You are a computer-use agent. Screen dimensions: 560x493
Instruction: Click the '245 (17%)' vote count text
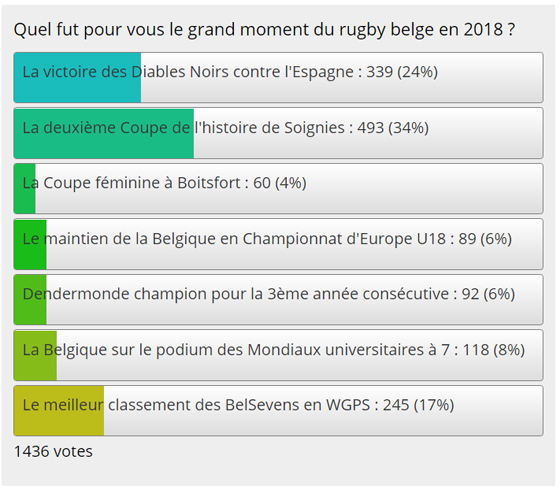pyautogui.click(x=419, y=405)
